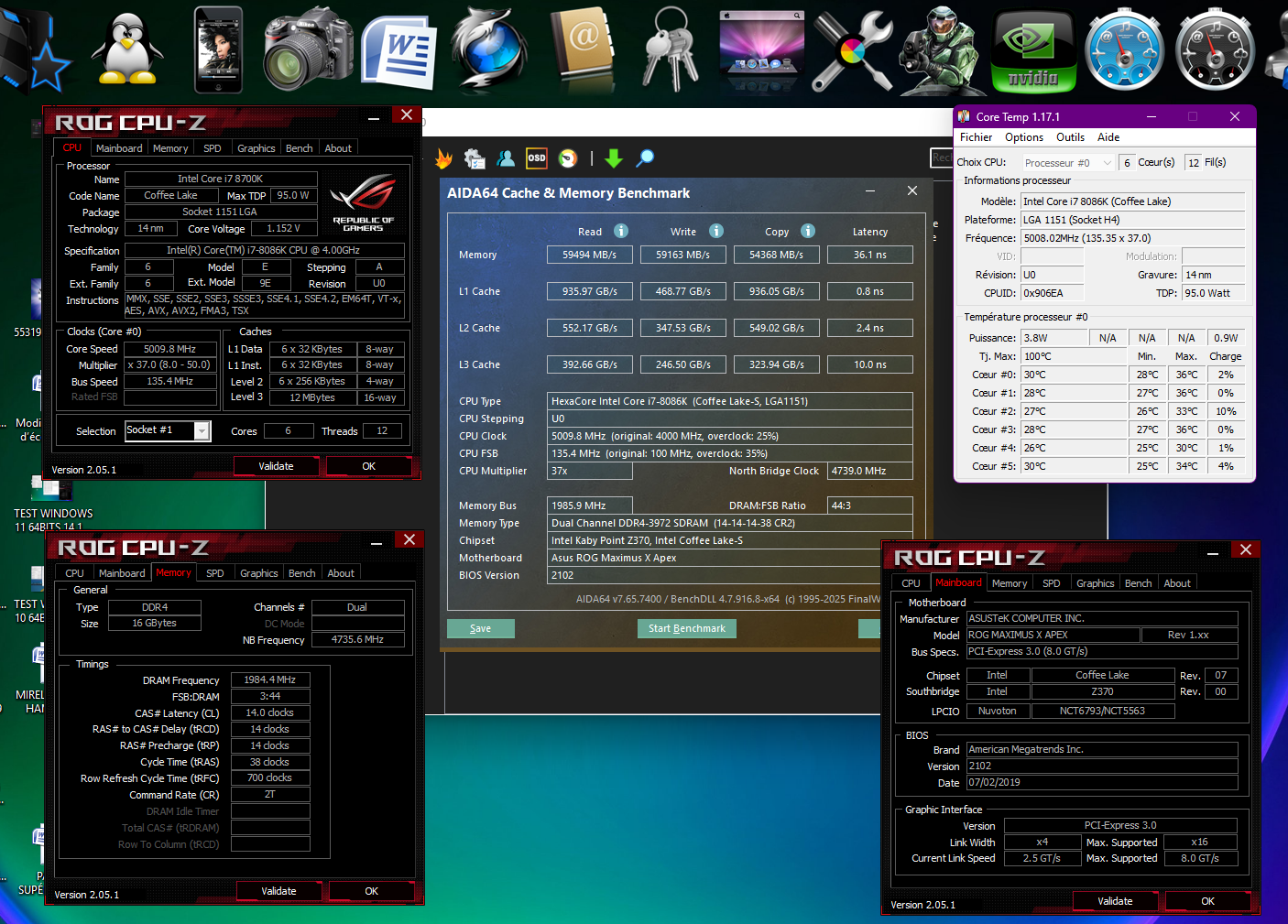The image size is (1288, 924).
Task: Open the AIDA64 gear checklist report icon
Action: tap(475, 158)
